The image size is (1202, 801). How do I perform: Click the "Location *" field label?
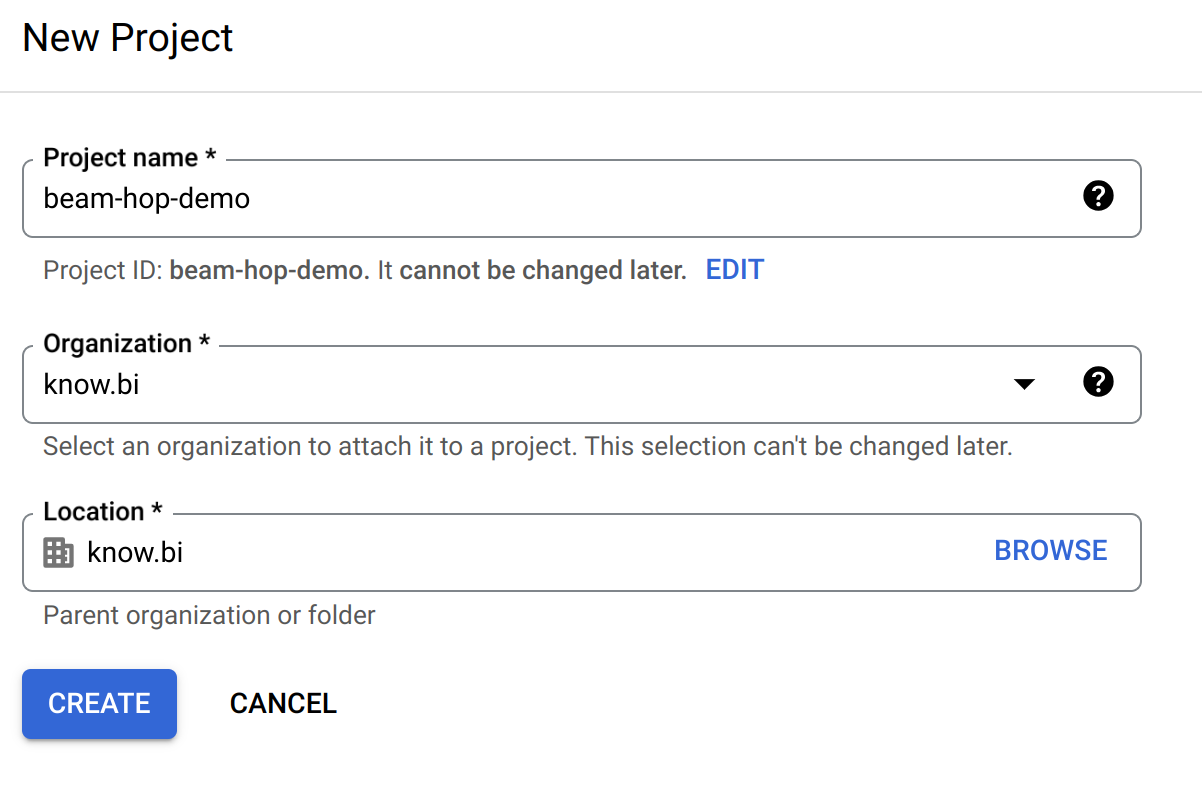pyautogui.click(x=102, y=512)
